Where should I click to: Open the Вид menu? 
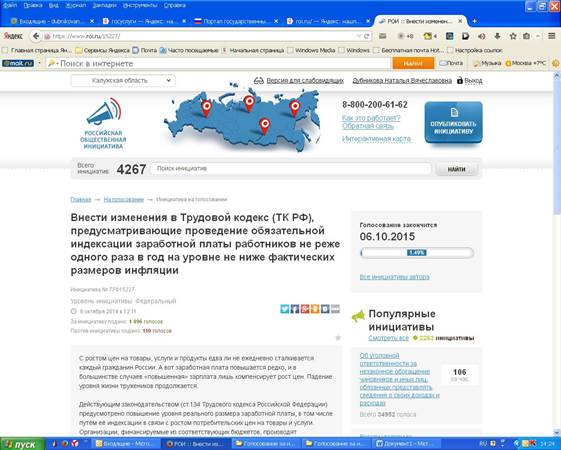tap(54, 5)
